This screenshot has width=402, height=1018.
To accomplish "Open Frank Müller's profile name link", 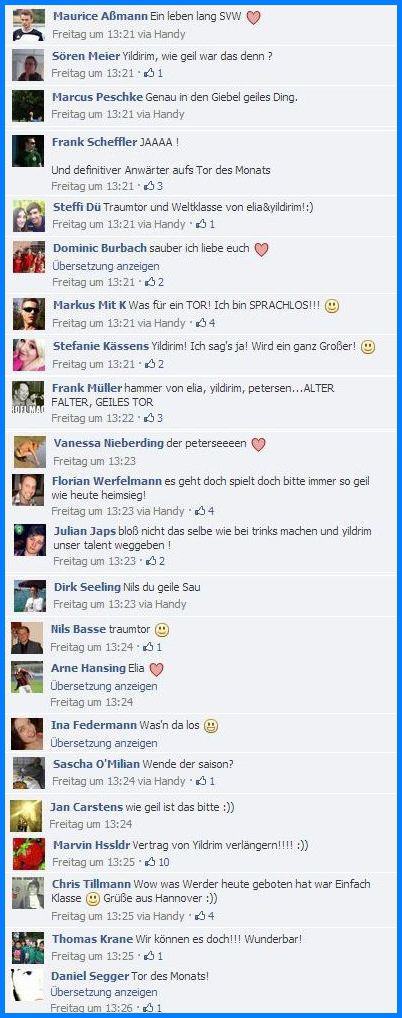I will [x=87, y=388].
